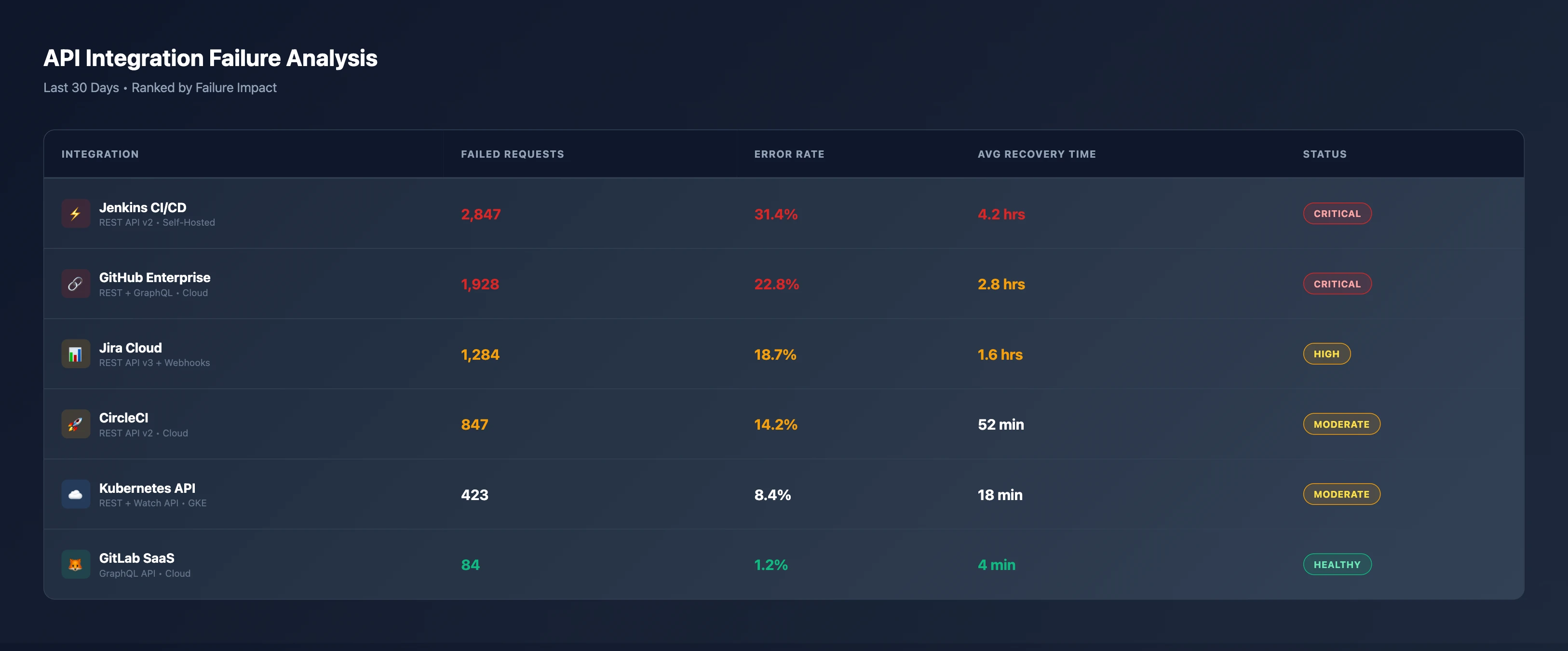Click the GitHub Enterprise link icon
This screenshot has width=1568, height=651.
76,284
